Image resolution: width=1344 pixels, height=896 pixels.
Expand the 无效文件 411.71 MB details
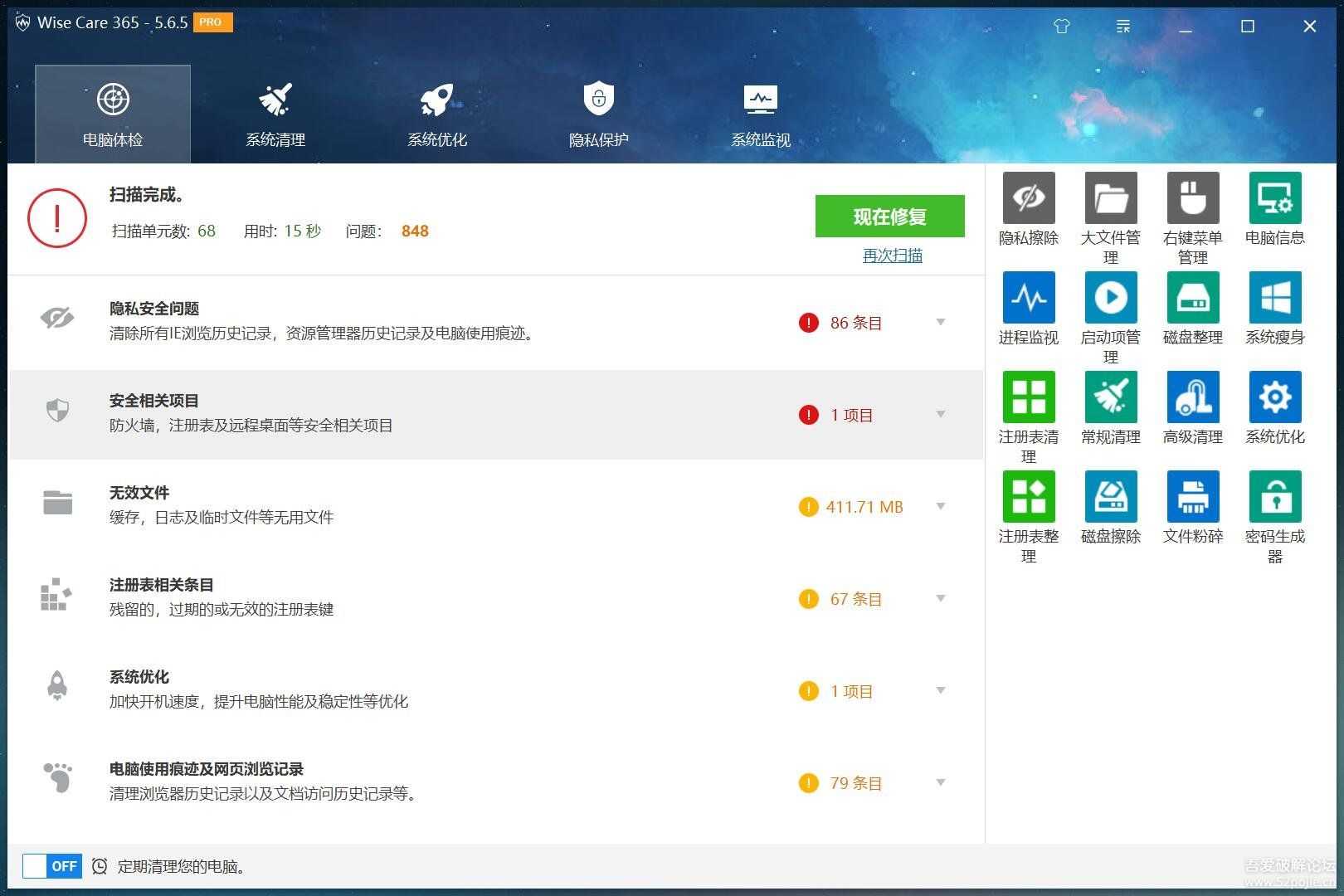tap(941, 506)
